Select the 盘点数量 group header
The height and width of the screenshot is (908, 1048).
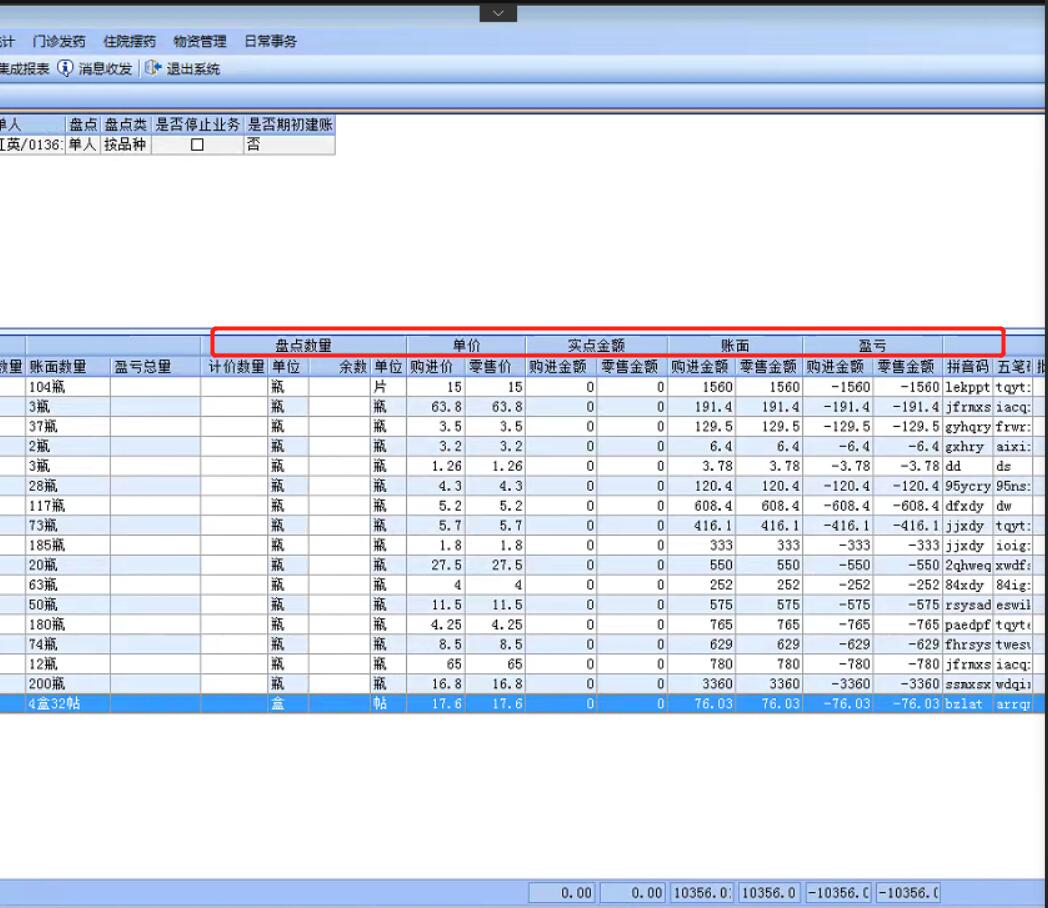tap(303, 346)
